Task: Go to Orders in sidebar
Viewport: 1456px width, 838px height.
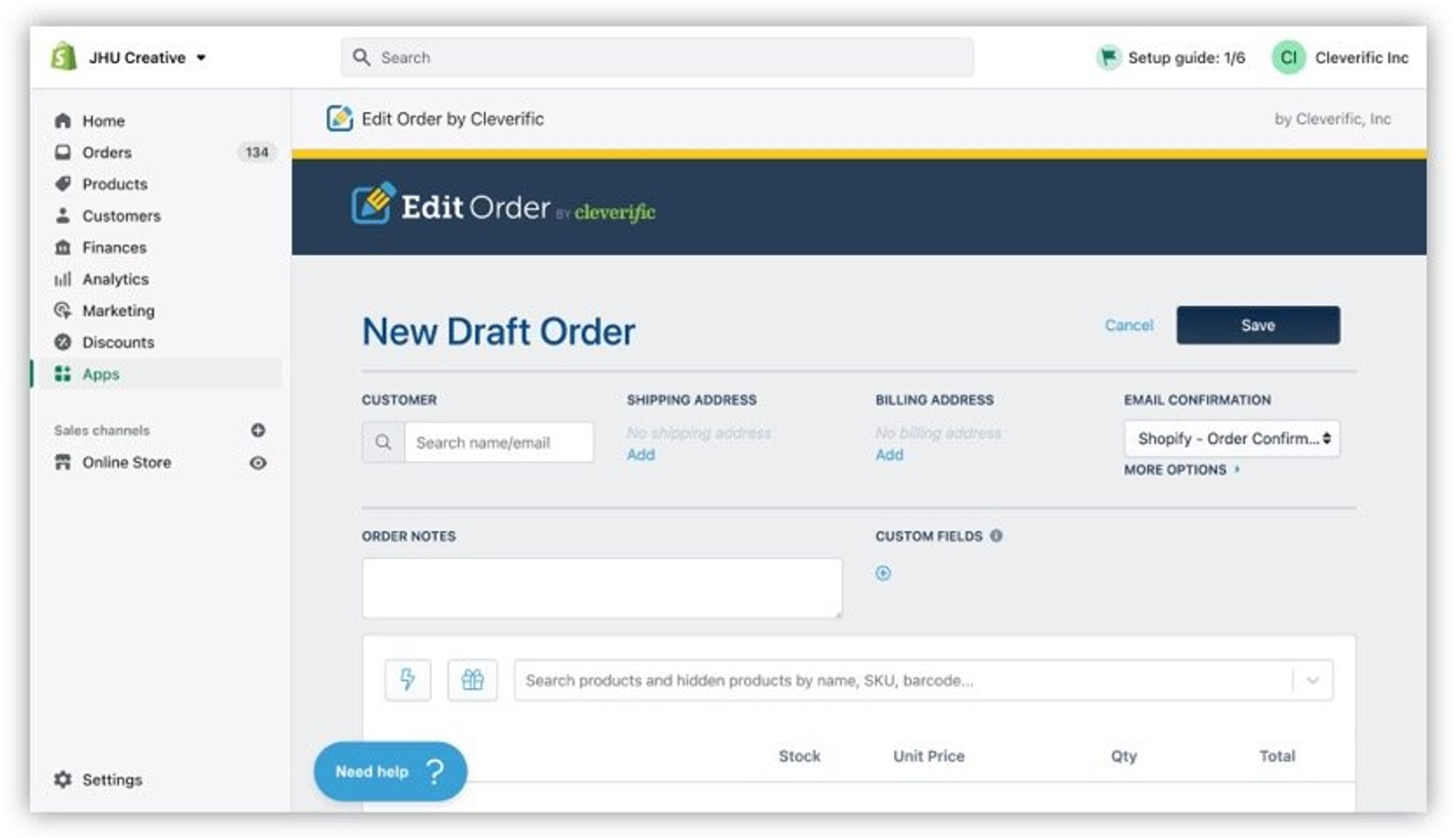Action: [106, 152]
